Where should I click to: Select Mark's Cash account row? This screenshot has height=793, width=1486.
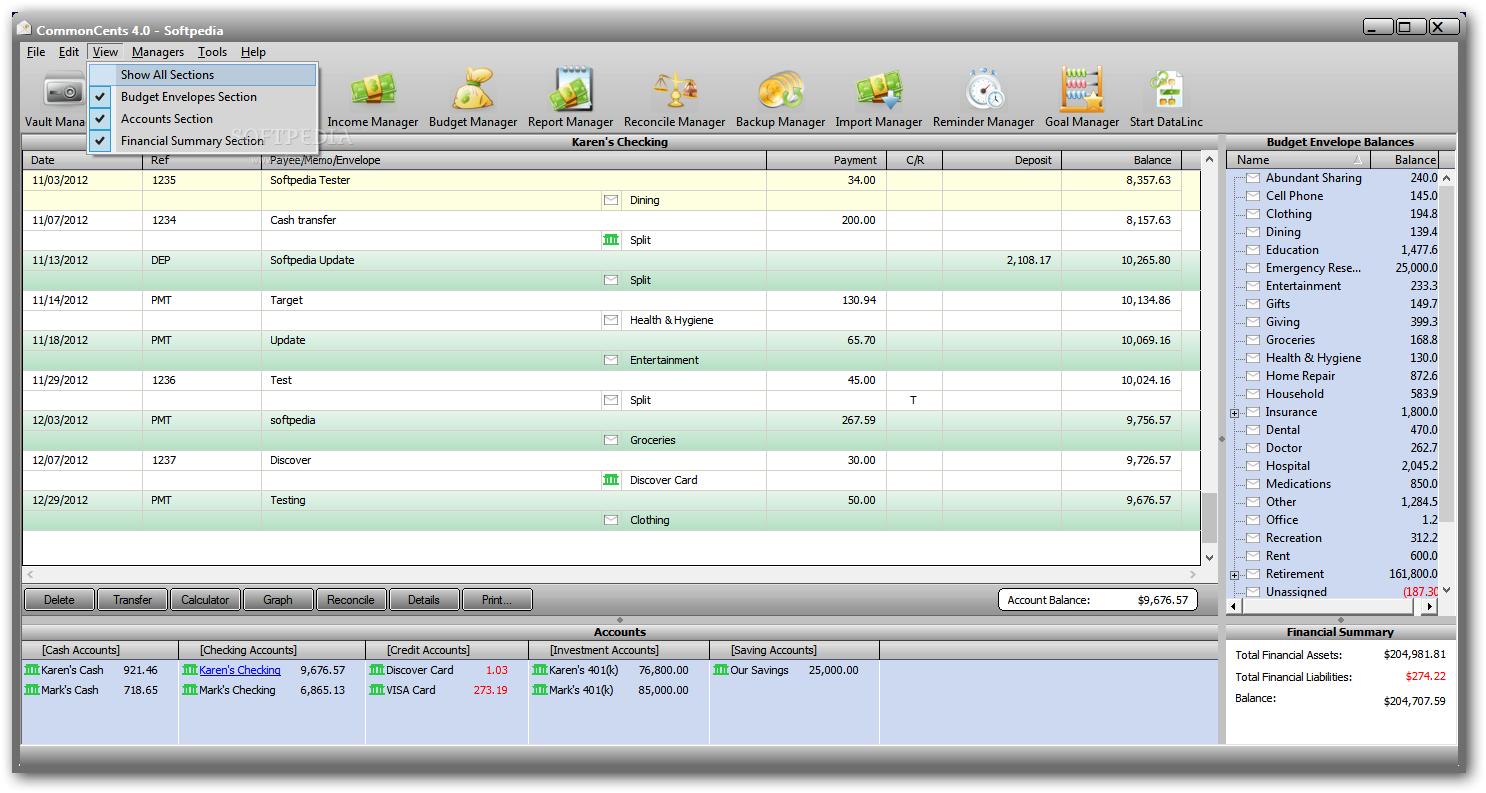100,690
